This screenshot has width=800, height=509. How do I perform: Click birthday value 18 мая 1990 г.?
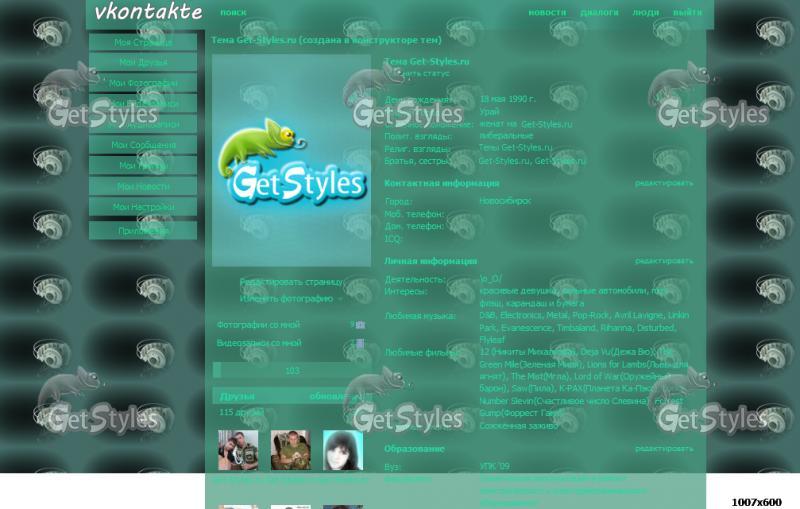(508, 99)
